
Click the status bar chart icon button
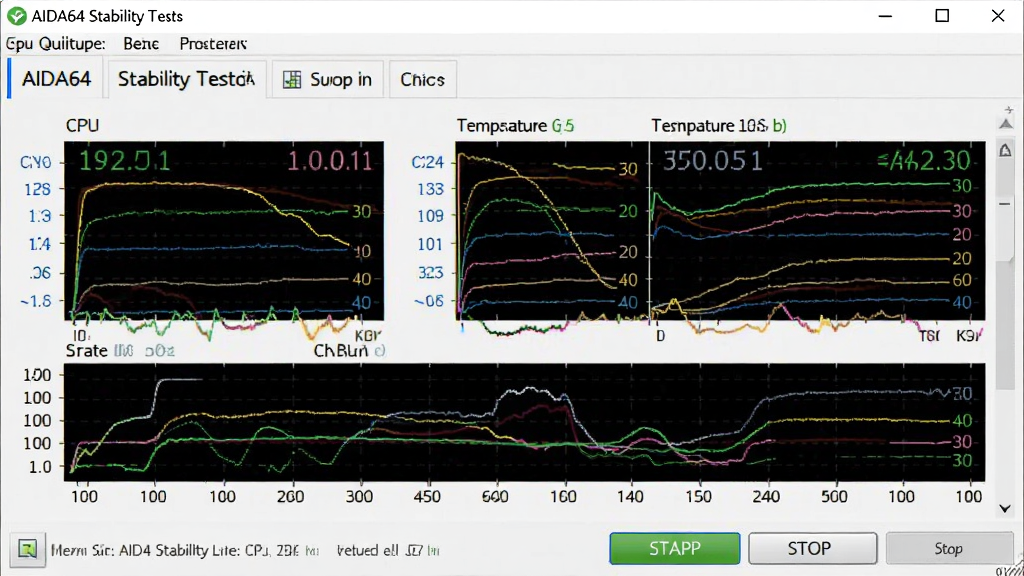point(27,549)
